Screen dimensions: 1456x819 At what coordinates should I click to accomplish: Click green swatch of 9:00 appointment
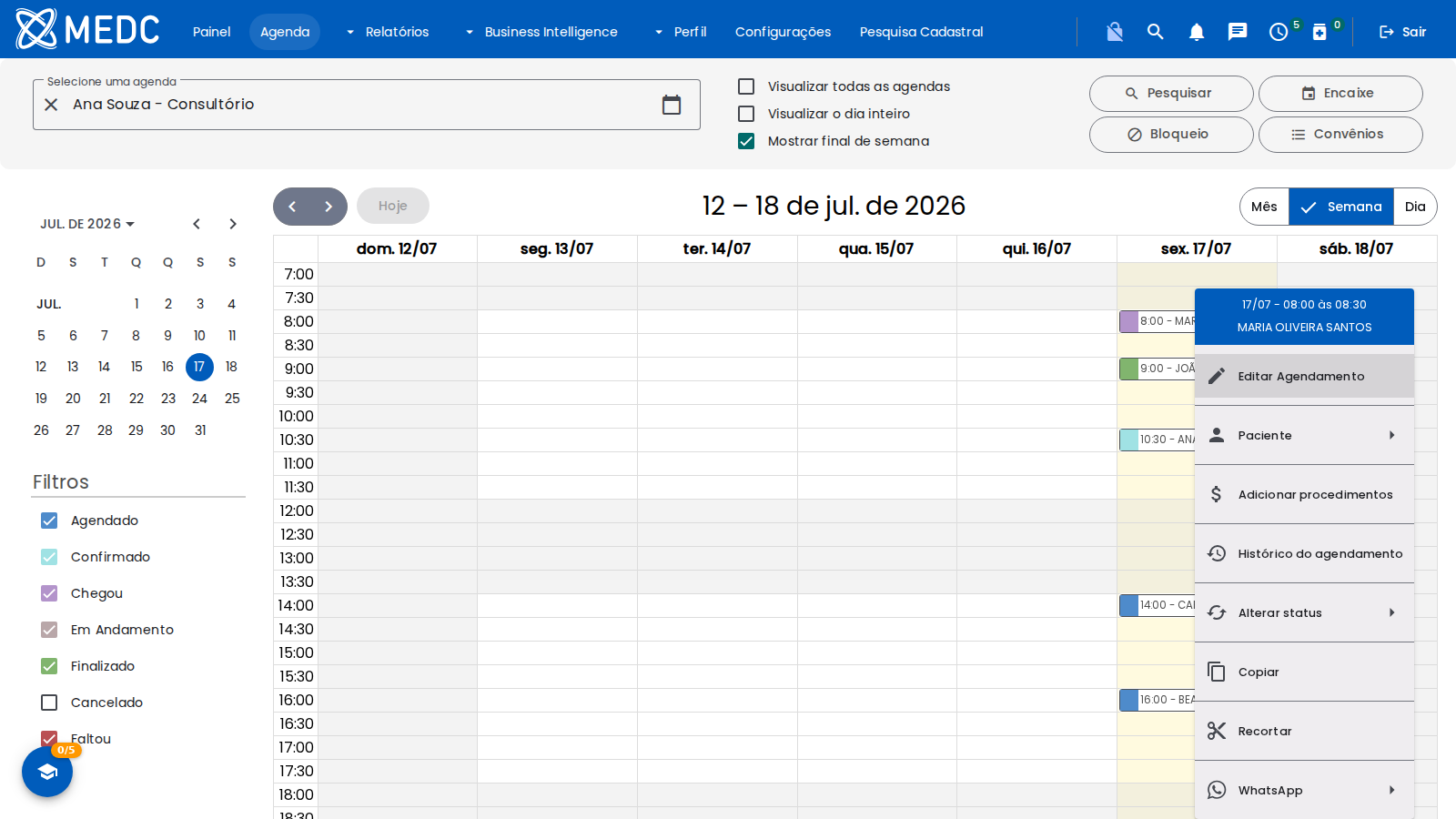(x=1129, y=369)
